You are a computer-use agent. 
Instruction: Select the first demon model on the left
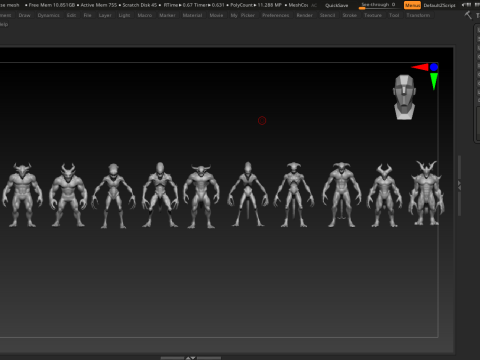[x=22, y=195]
